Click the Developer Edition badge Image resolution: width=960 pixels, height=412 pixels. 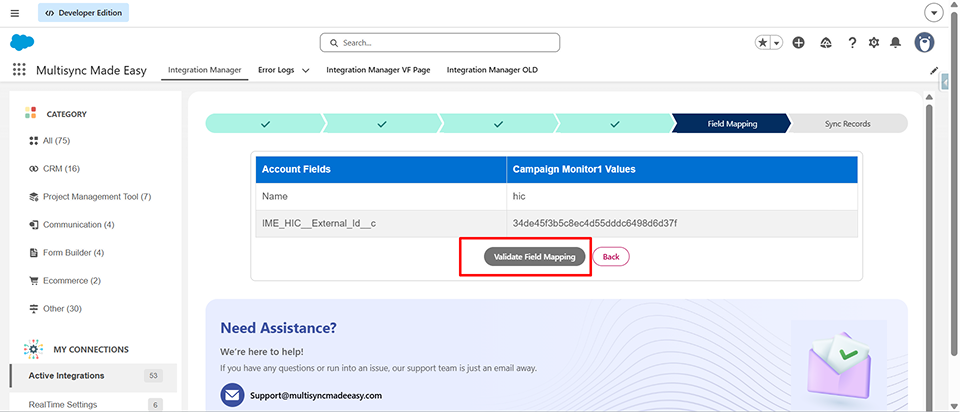[83, 13]
